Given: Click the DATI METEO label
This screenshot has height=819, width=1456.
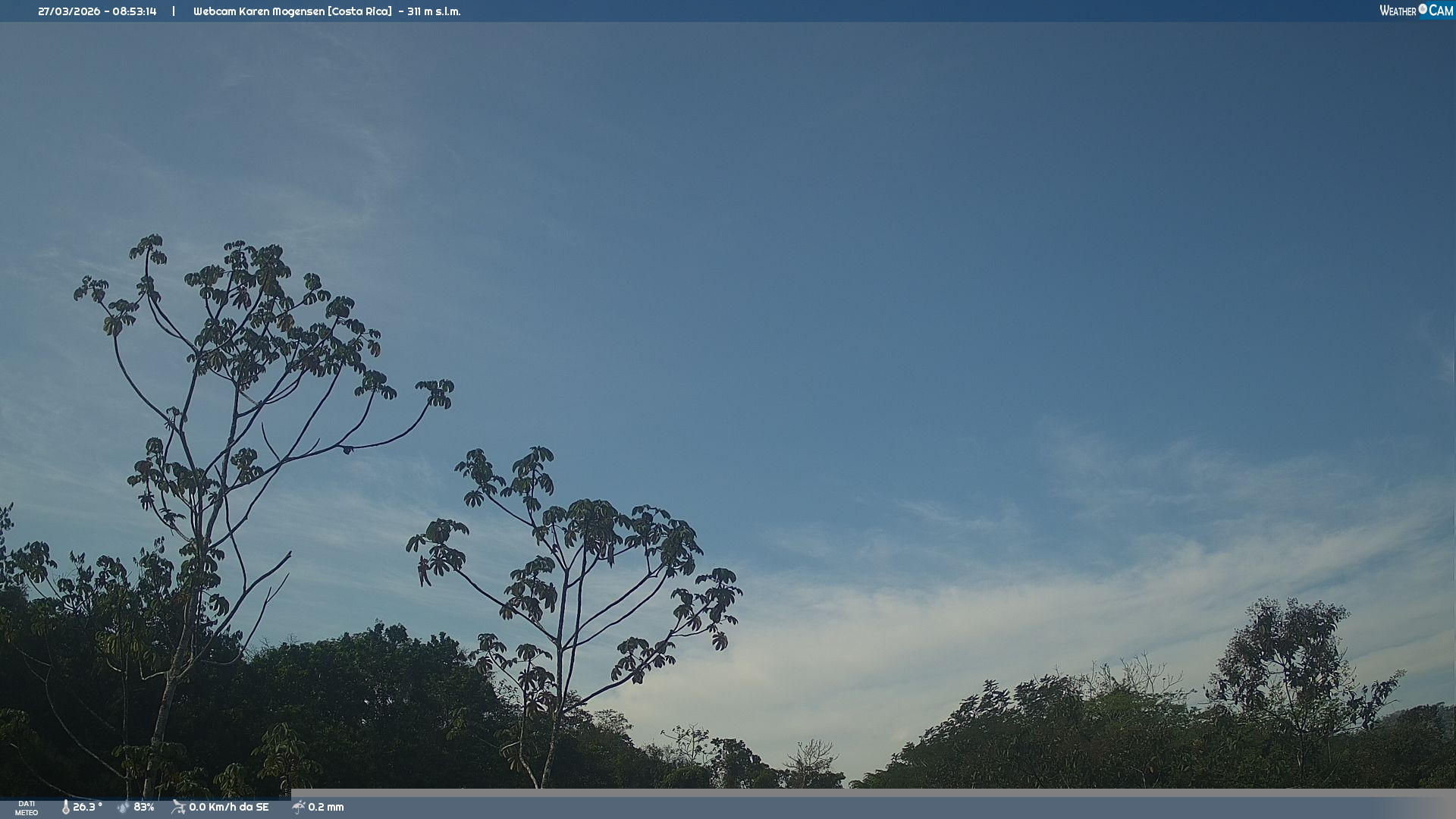Looking at the screenshot, I should click(27, 808).
